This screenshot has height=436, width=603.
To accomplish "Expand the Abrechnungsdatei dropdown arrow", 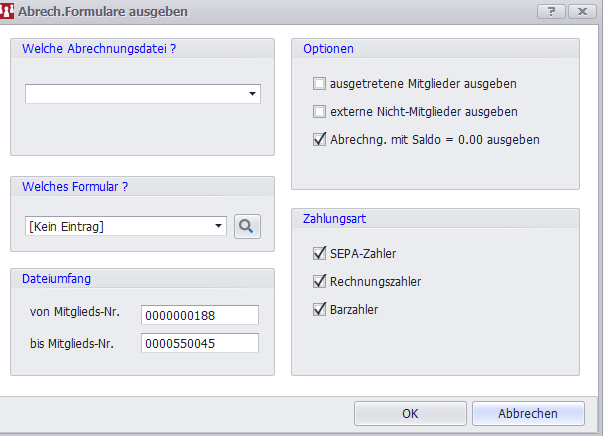I will pos(253,94).
